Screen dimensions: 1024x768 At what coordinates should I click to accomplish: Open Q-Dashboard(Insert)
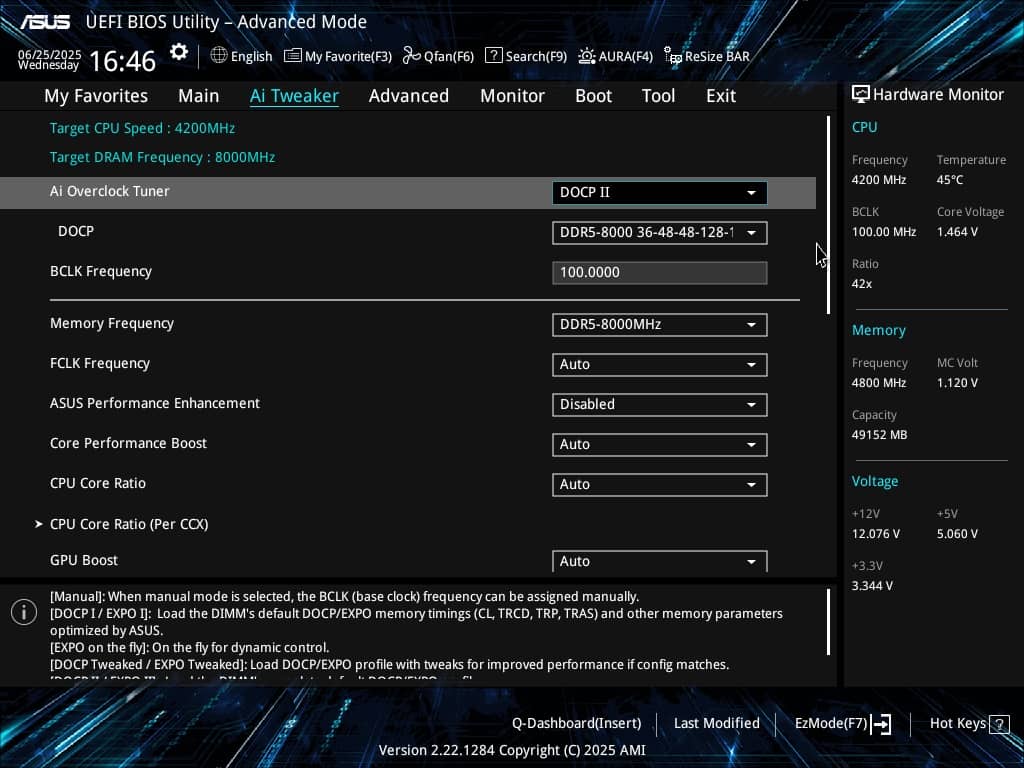(577, 723)
